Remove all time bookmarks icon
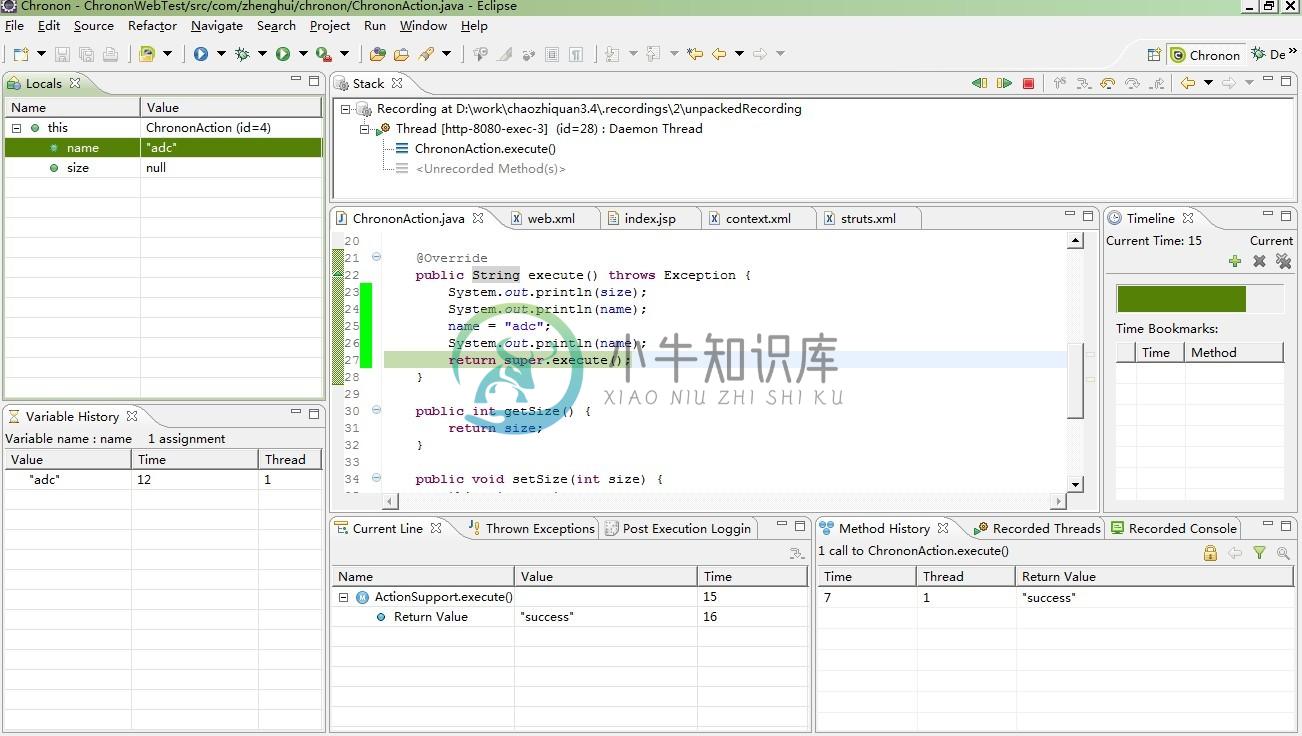This screenshot has width=1302, height=736. click(1283, 261)
